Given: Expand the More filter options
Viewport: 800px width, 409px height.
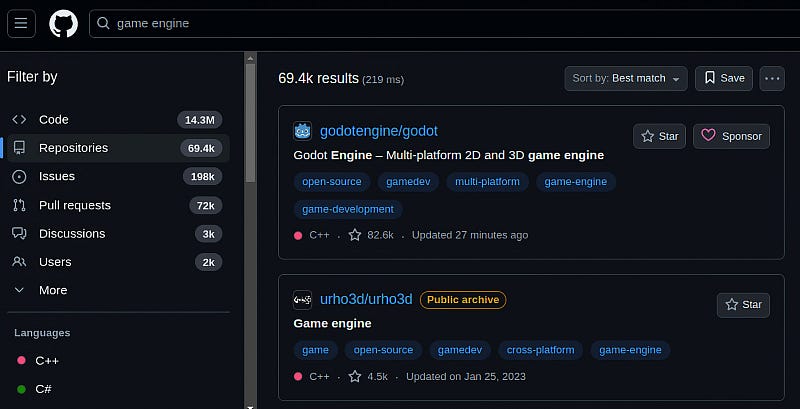Looking at the screenshot, I should click(118, 290).
